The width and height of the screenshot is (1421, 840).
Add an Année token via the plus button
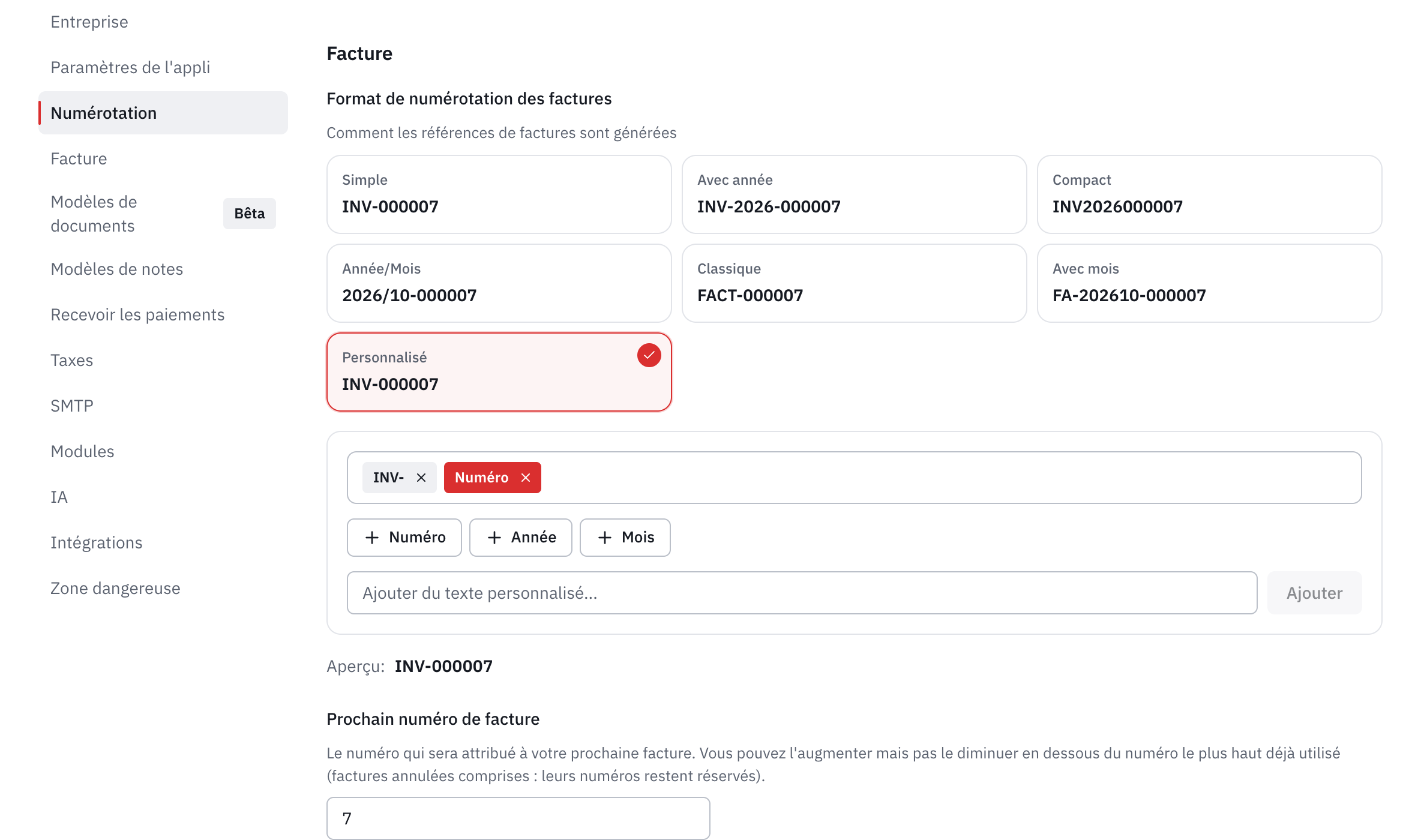click(521, 538)
